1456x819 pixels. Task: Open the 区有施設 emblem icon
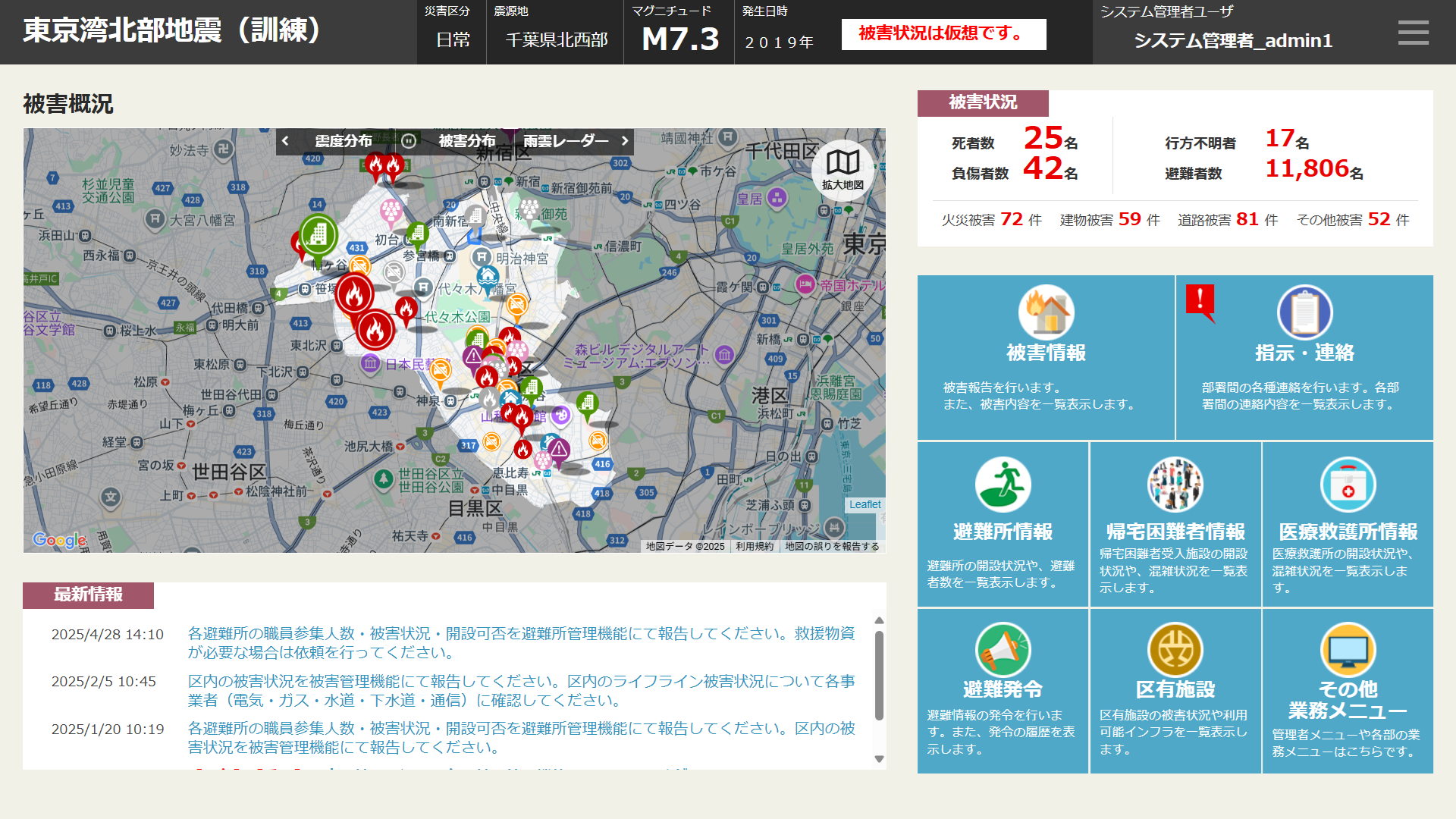1175,650
